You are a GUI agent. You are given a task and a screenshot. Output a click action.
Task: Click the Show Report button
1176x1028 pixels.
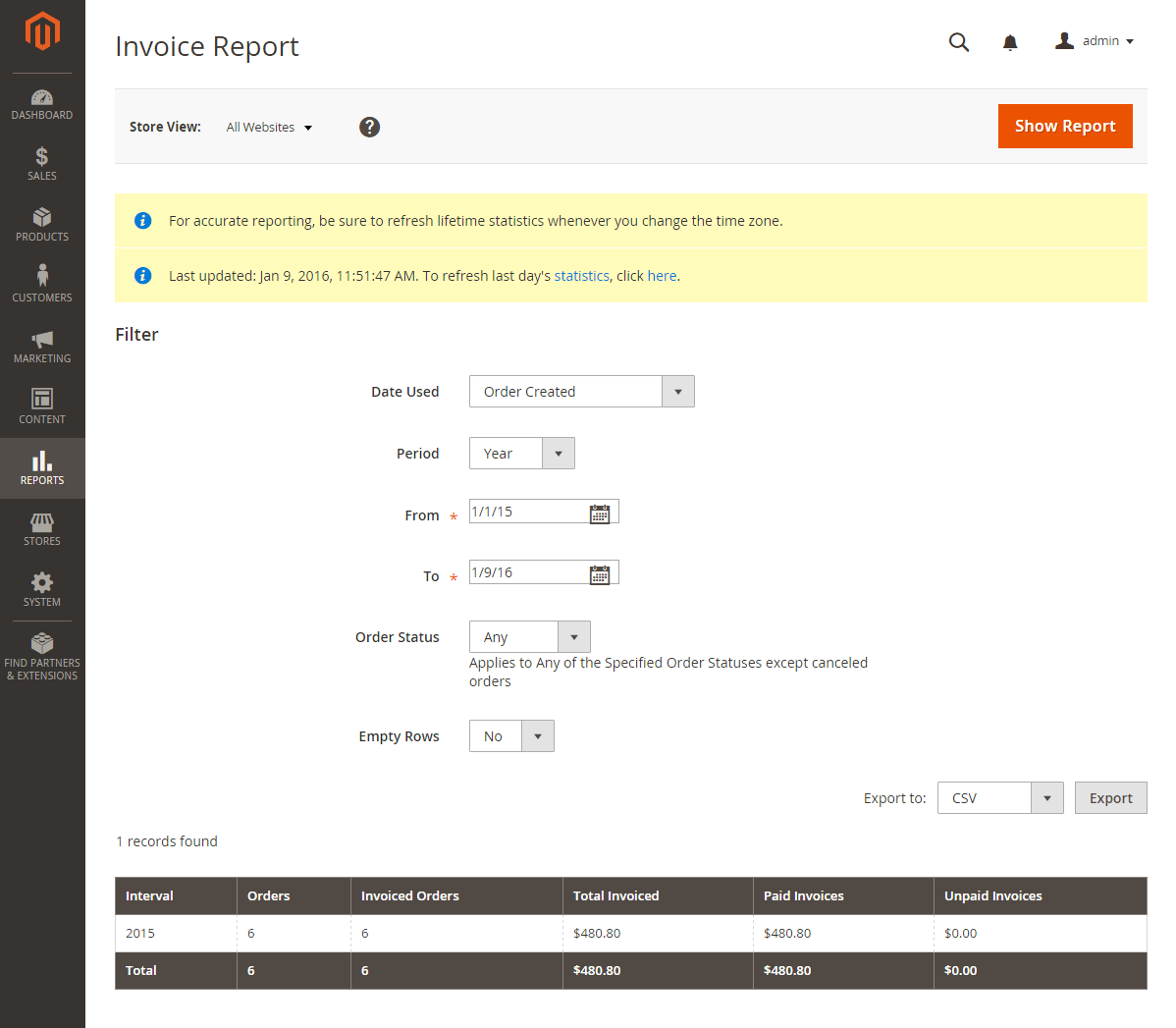click(1065, 126)
